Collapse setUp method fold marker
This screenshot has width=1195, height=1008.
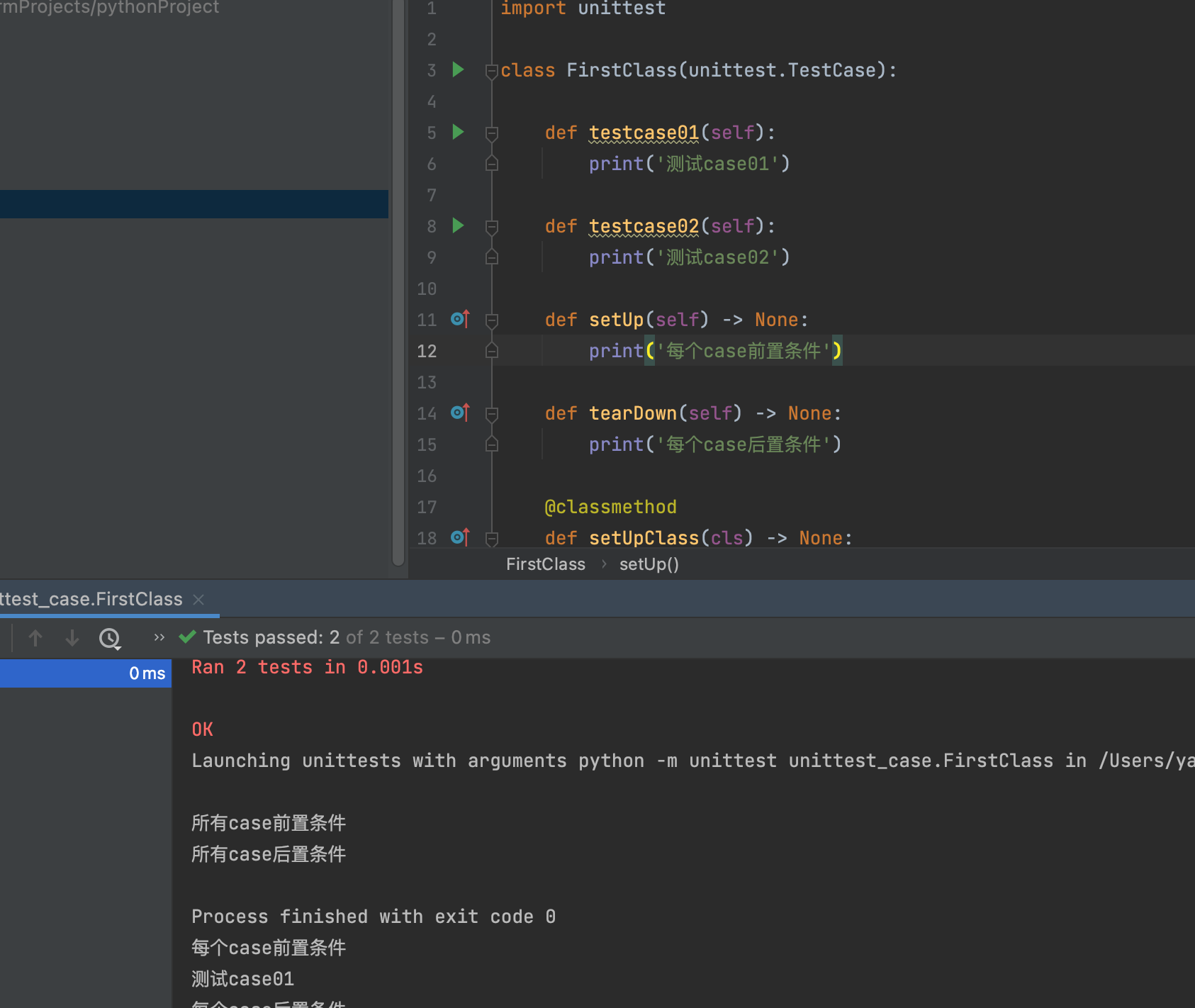point(491,320)
